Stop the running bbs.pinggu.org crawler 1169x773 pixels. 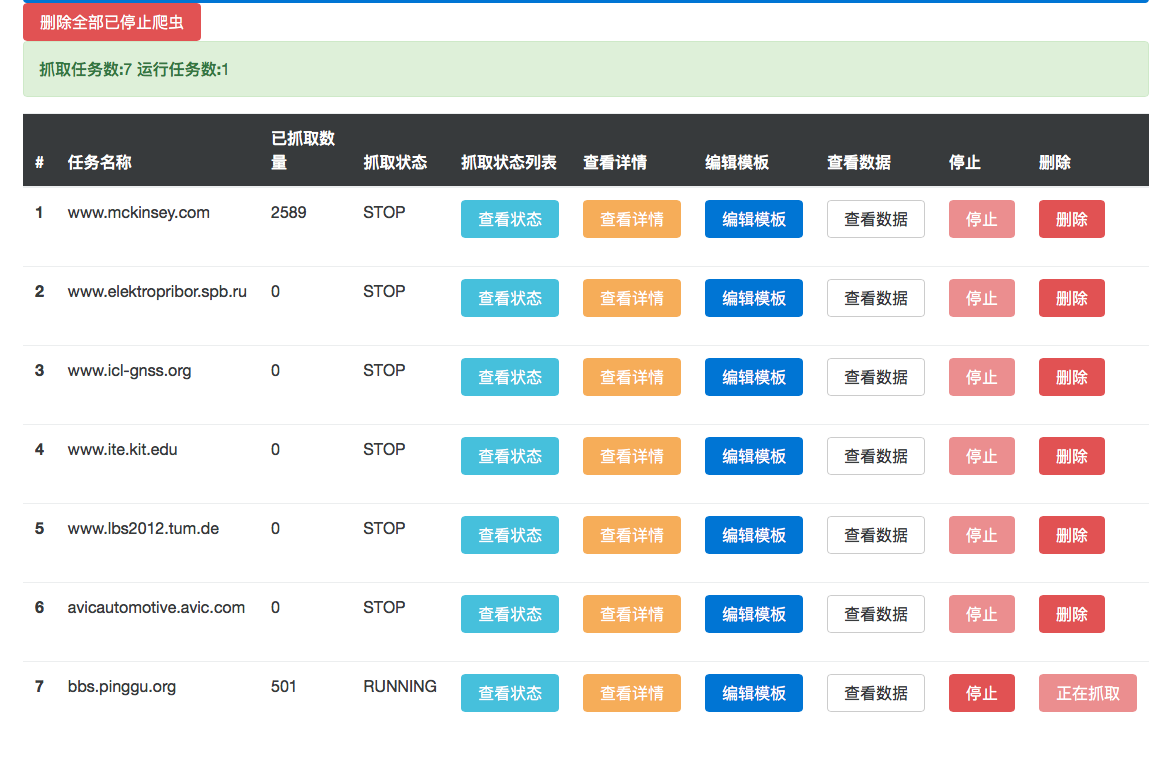click(x=981, y=692)
